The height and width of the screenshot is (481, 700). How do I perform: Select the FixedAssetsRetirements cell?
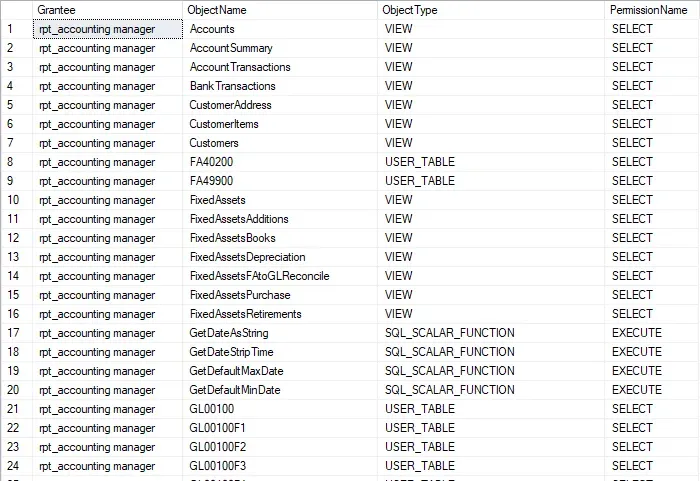click(x=245, y=314)
